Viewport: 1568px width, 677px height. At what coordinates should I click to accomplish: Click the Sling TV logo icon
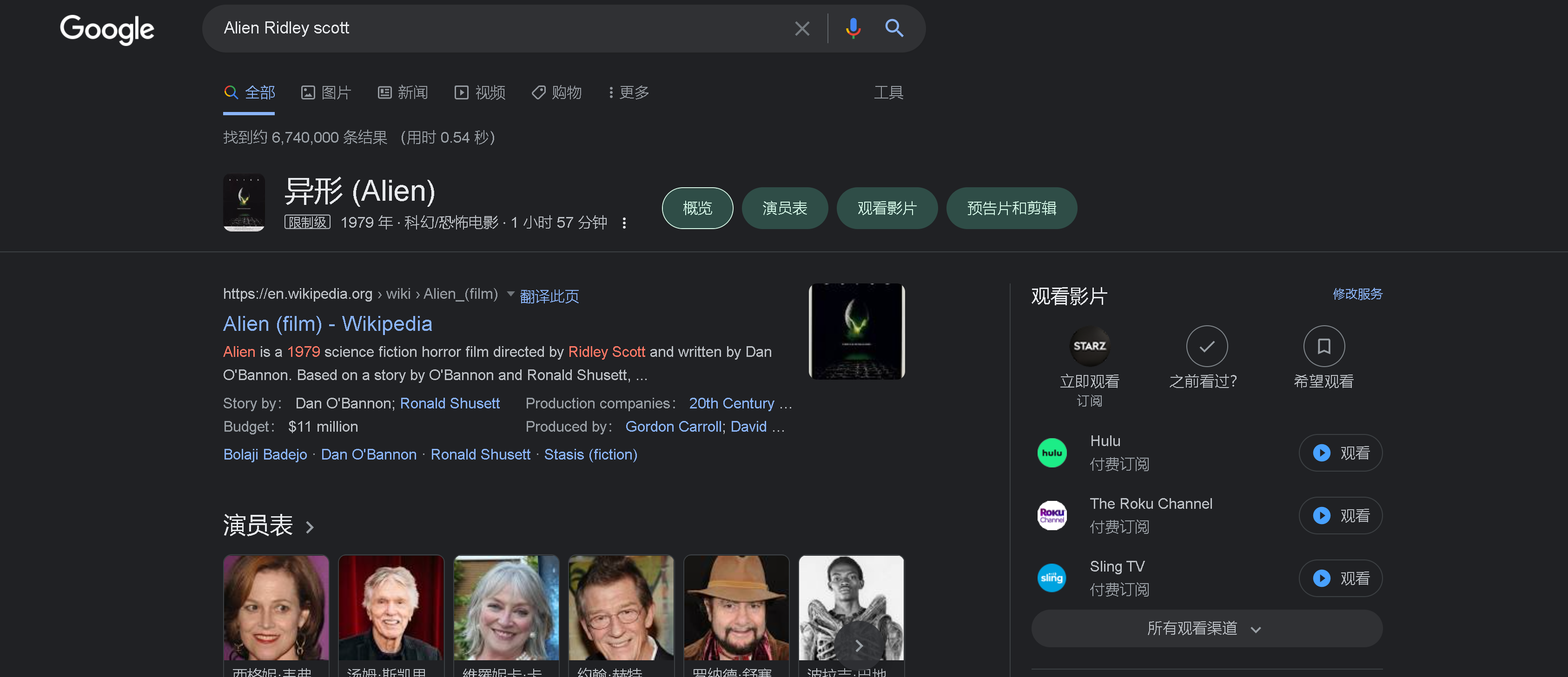[1052, 578]
